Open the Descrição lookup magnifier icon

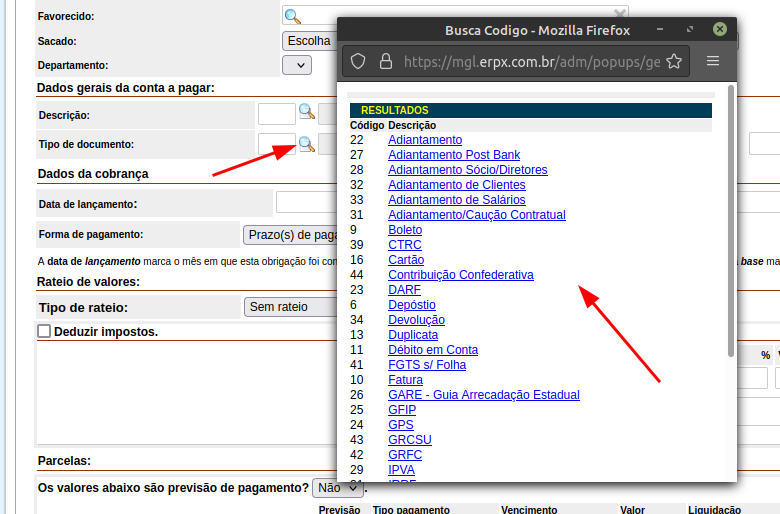point(307,113)
